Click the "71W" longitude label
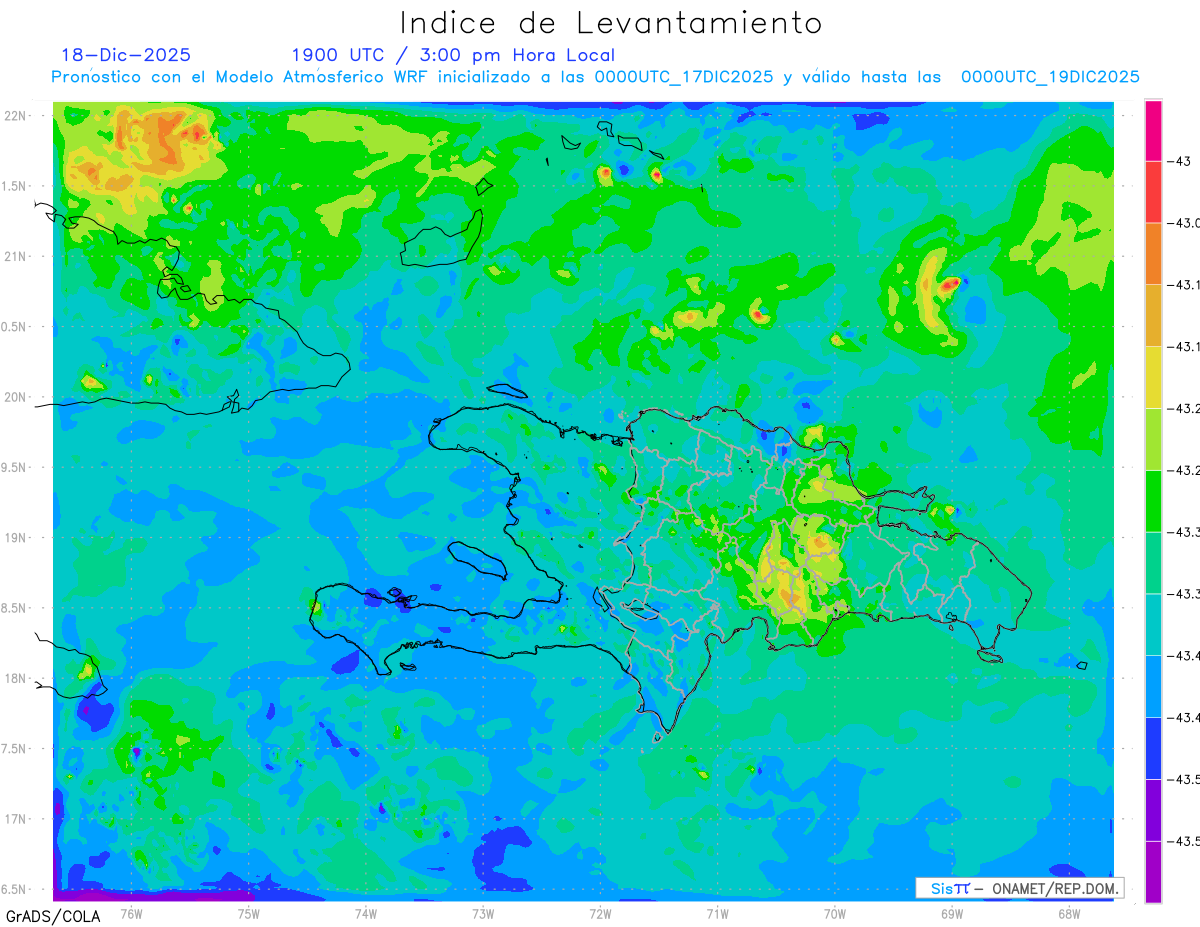Viewport: 1200px width, 927px height. 717,913
